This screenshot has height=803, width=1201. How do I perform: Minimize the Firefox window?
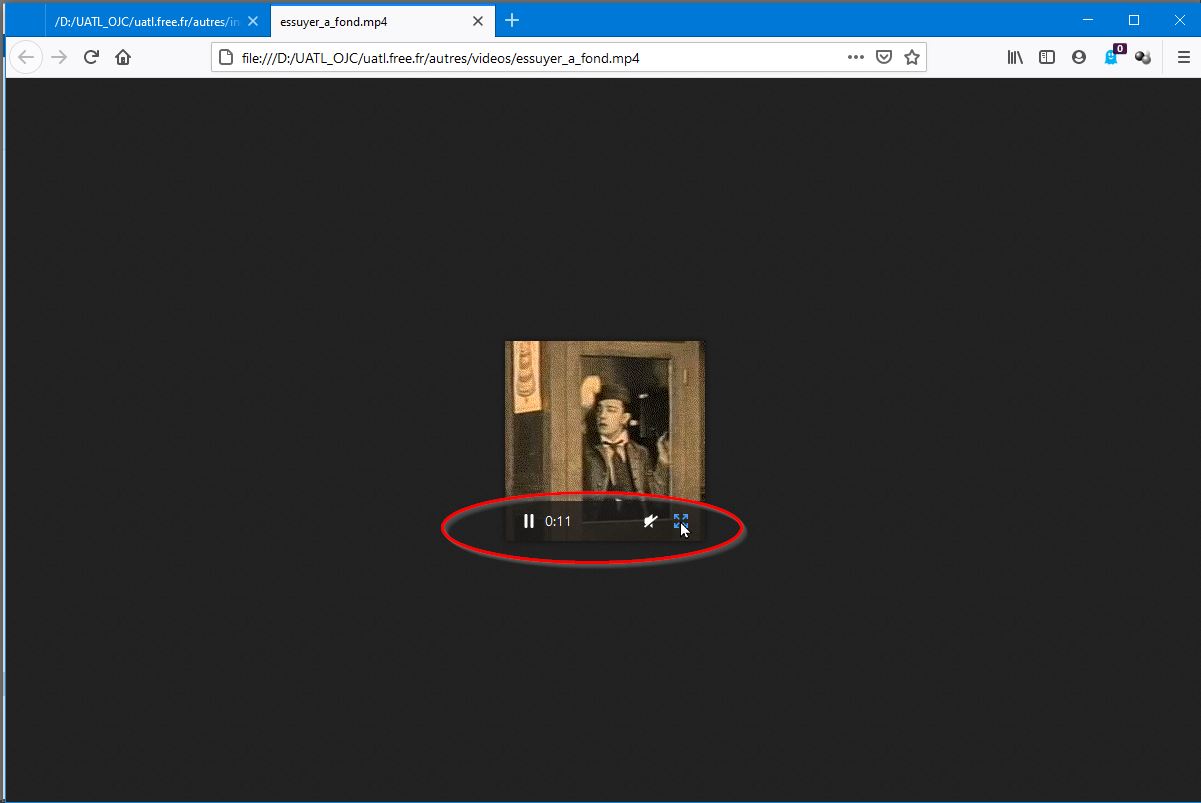click(1088, 20)
